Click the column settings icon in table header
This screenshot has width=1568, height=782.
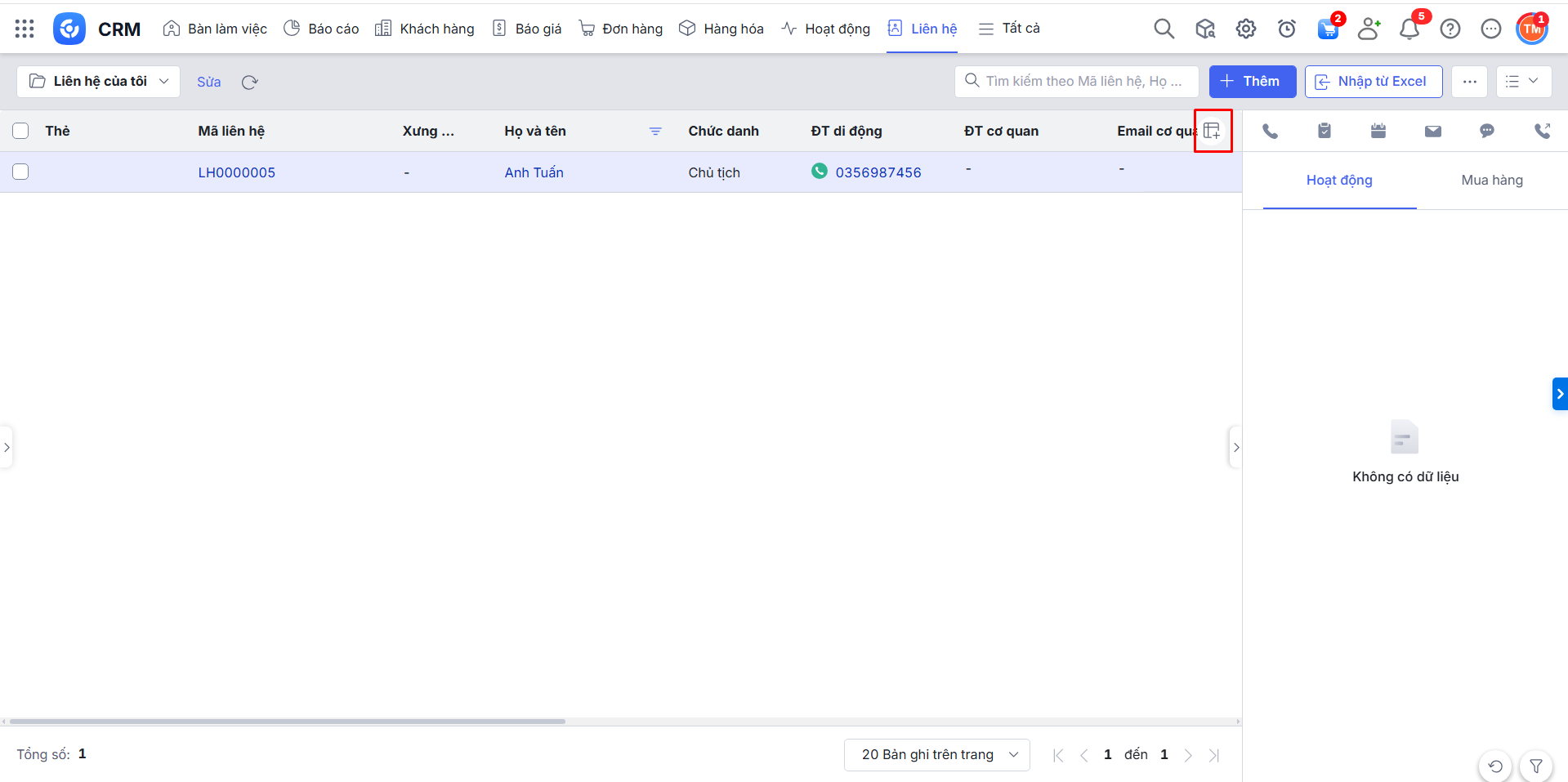pos(1212,131)
